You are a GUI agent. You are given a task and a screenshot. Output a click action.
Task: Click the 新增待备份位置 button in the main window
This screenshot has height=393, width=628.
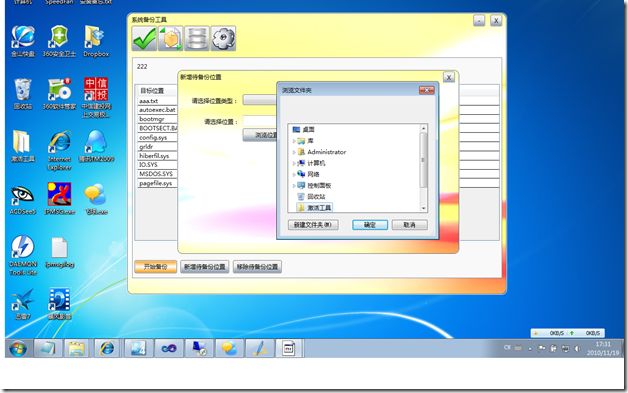pyautogui.click(x=205, y=267)
